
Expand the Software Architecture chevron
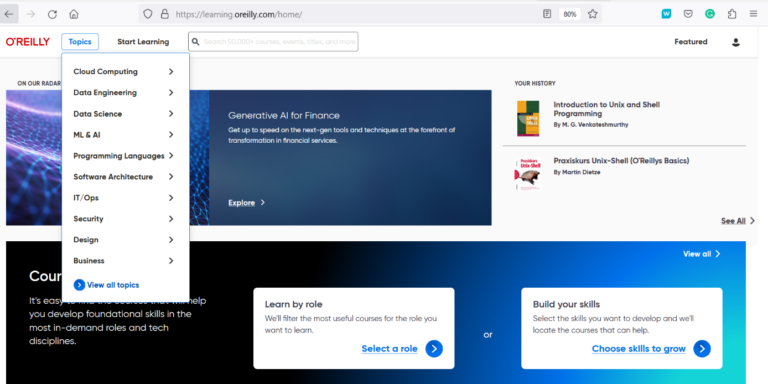(x=171, y=177)
